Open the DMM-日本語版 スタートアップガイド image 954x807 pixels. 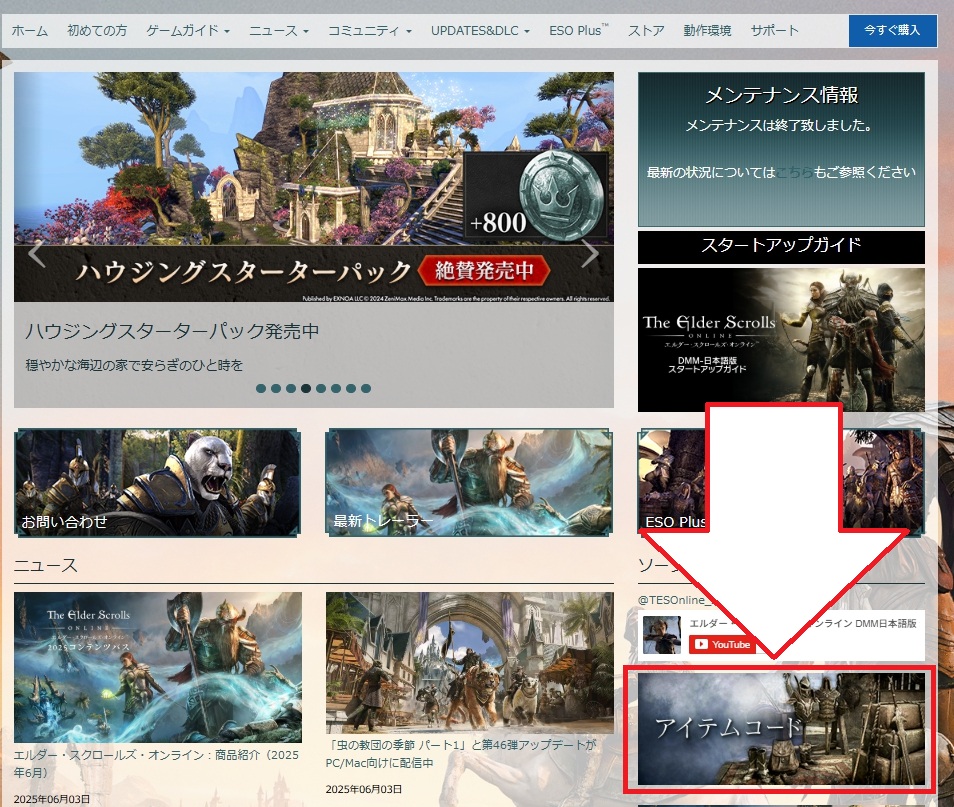tap(781, 340)
